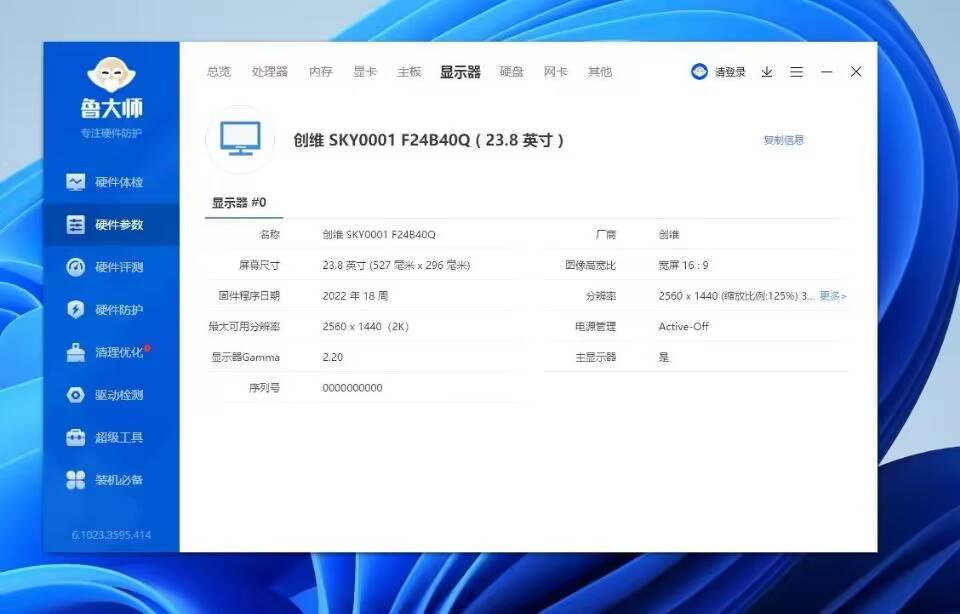
Task: Switch to the 显卡 tab
Action: click(x=365, y=72)
